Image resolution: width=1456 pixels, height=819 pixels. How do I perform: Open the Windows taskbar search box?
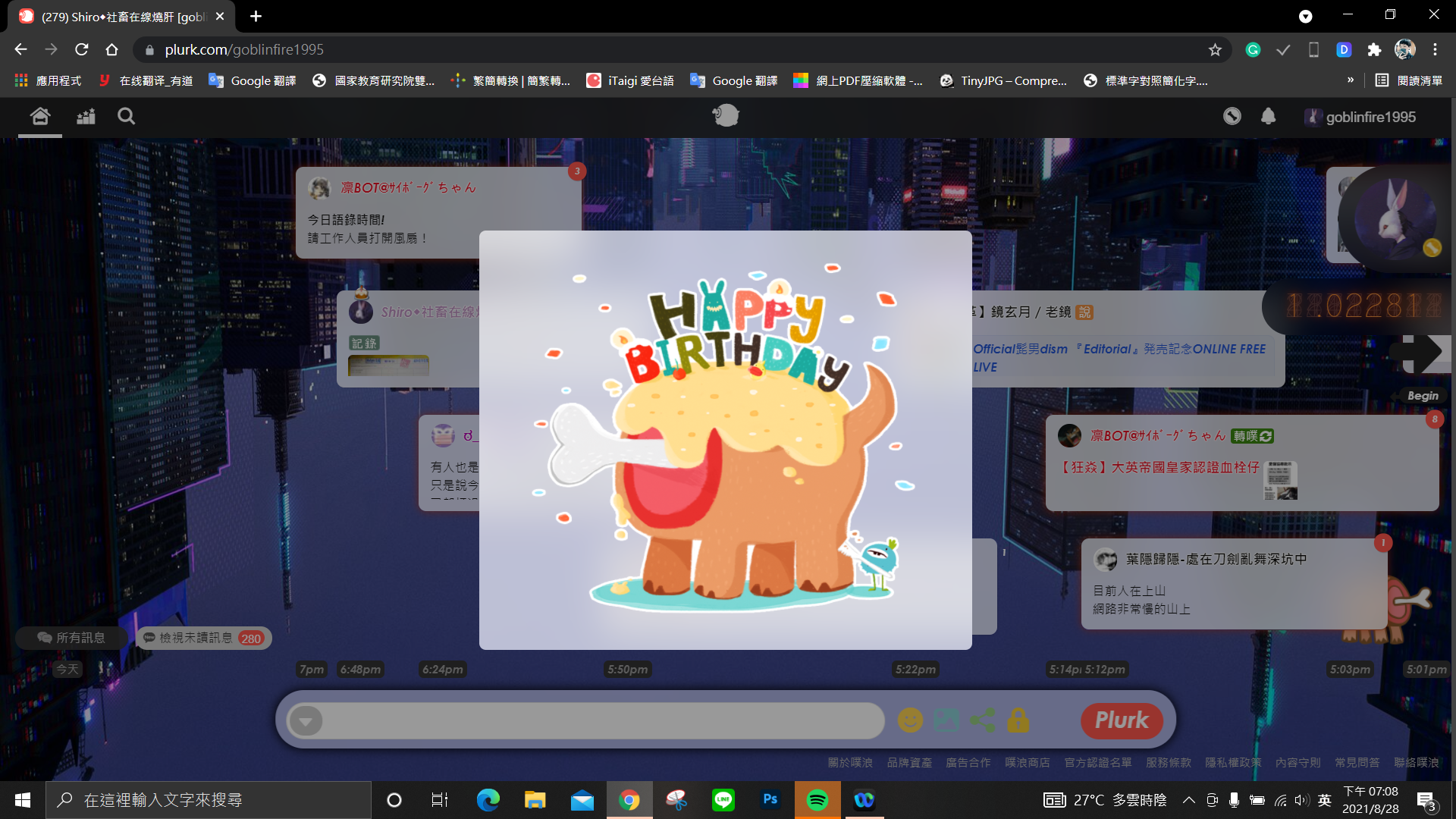(209, 800)
